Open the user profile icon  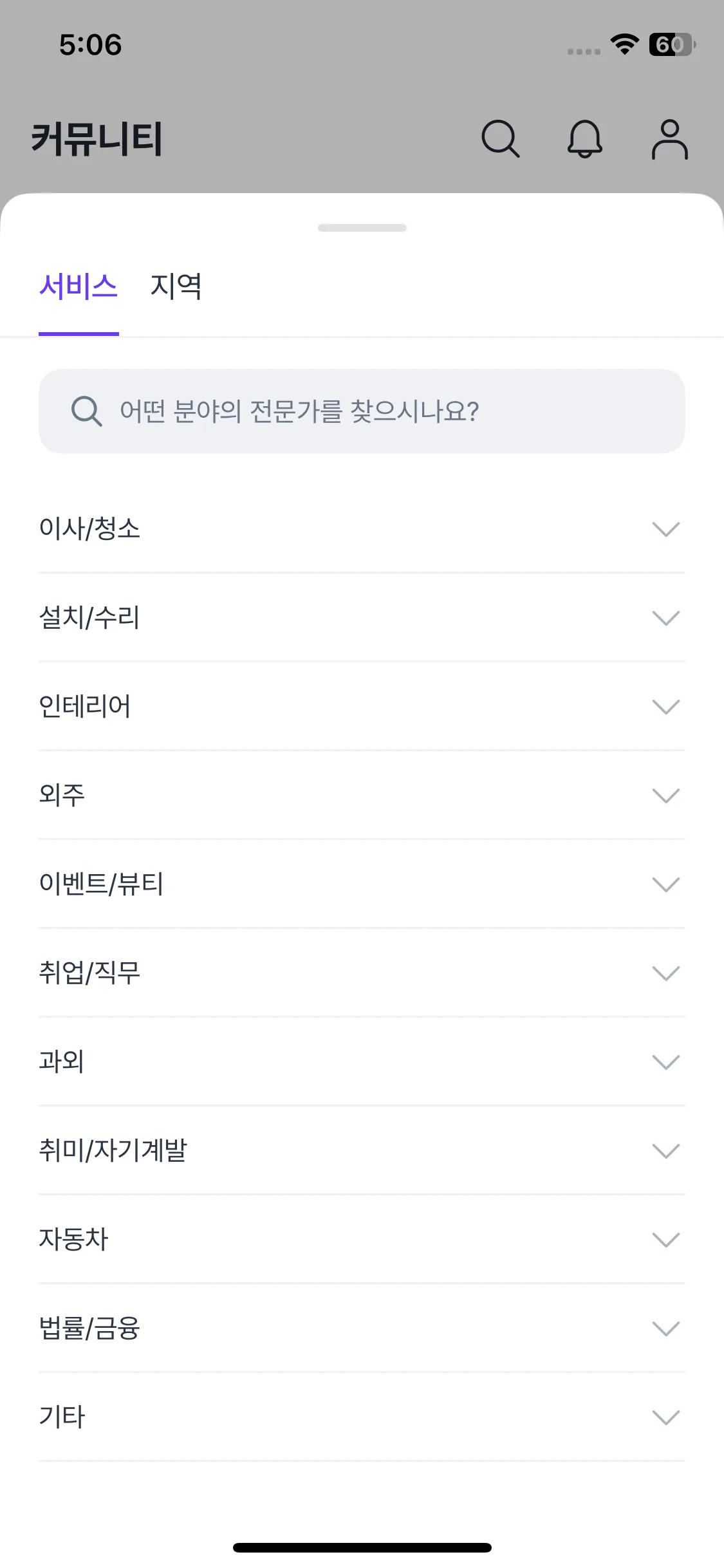pos(669,138)
